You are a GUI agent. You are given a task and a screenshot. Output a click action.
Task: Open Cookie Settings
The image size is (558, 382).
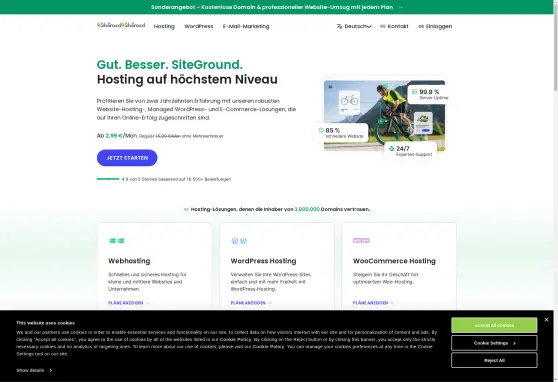coord(494,343)
